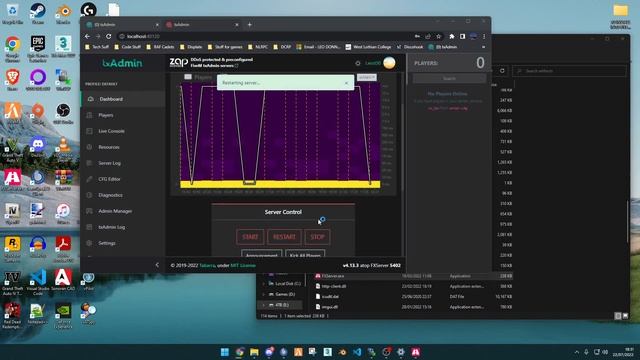Image resolution: width=640 pixels, height=360 pixels.
Task: Open the user profile avatar menu
Action: 389,63
